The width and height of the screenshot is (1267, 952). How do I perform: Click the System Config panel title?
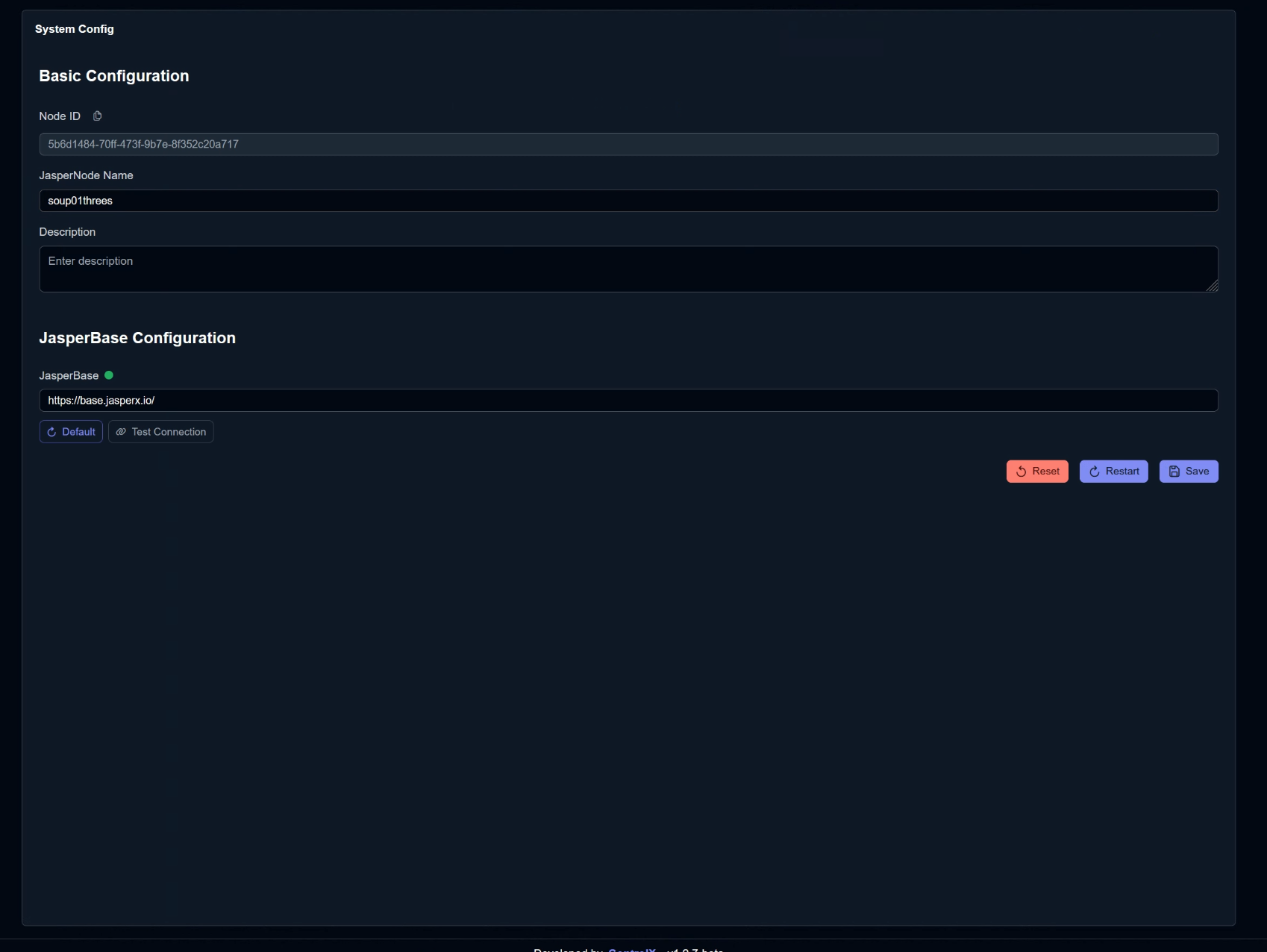(75, 29)
